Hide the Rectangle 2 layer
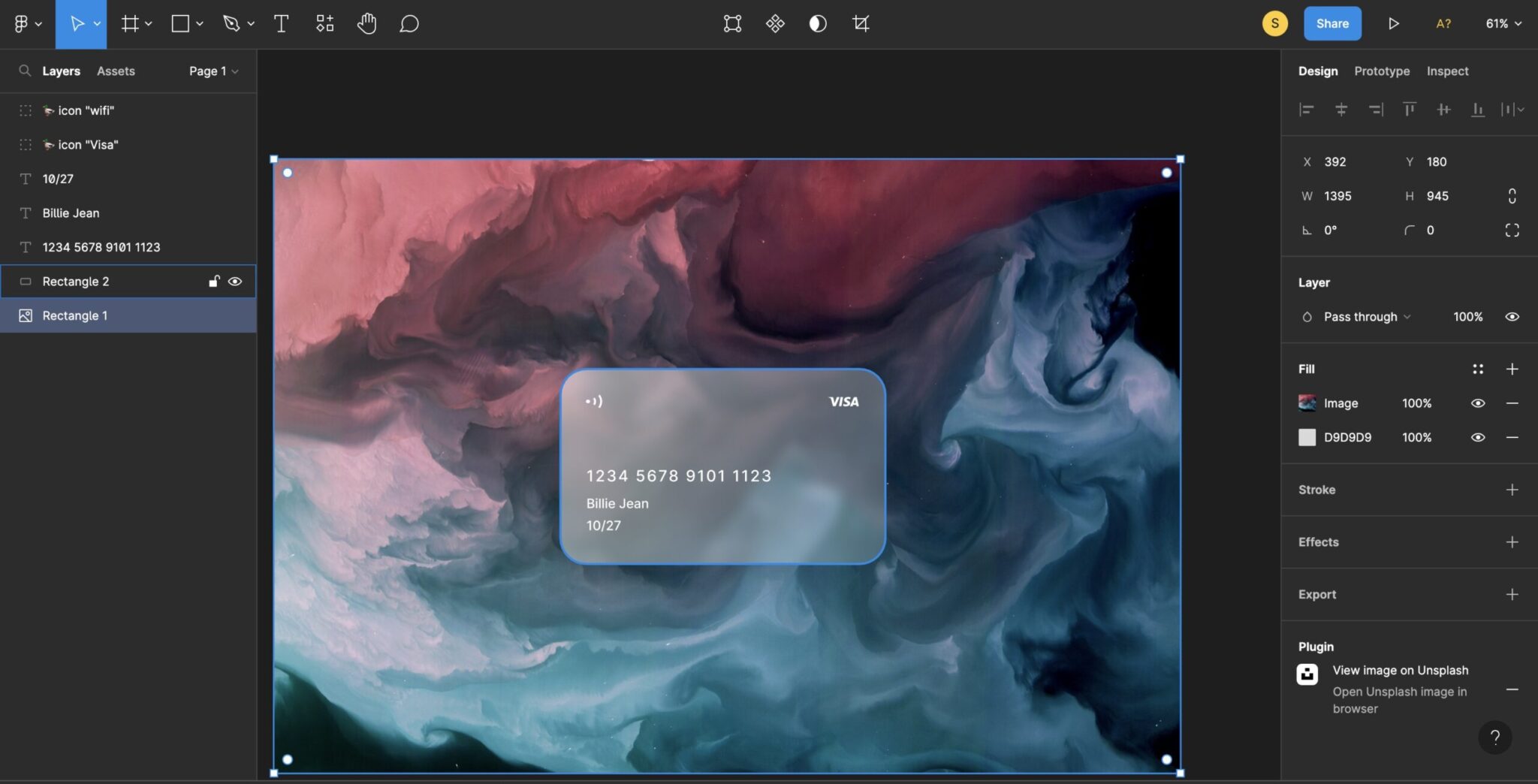 236,281
